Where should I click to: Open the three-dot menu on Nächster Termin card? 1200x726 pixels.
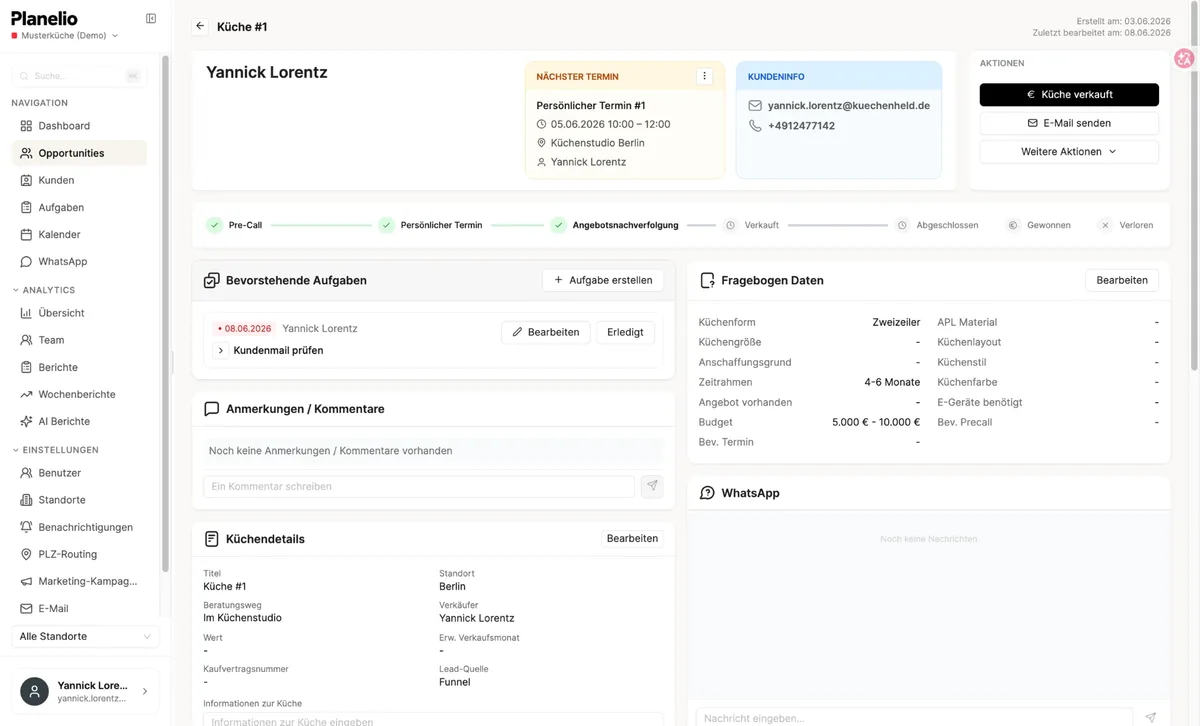[x=704, y=76]
